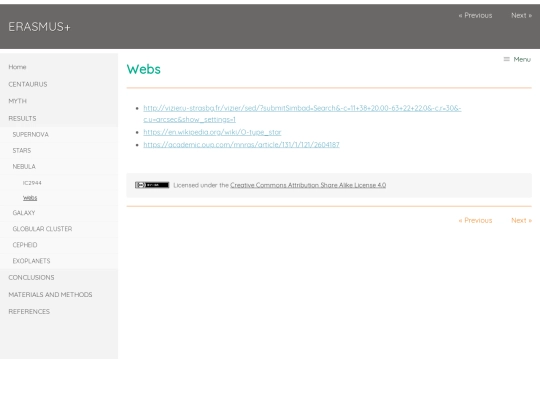Open the Wikipedia O-type star link
Viewport: 540px width, 405px height.
tap(212, 132)
